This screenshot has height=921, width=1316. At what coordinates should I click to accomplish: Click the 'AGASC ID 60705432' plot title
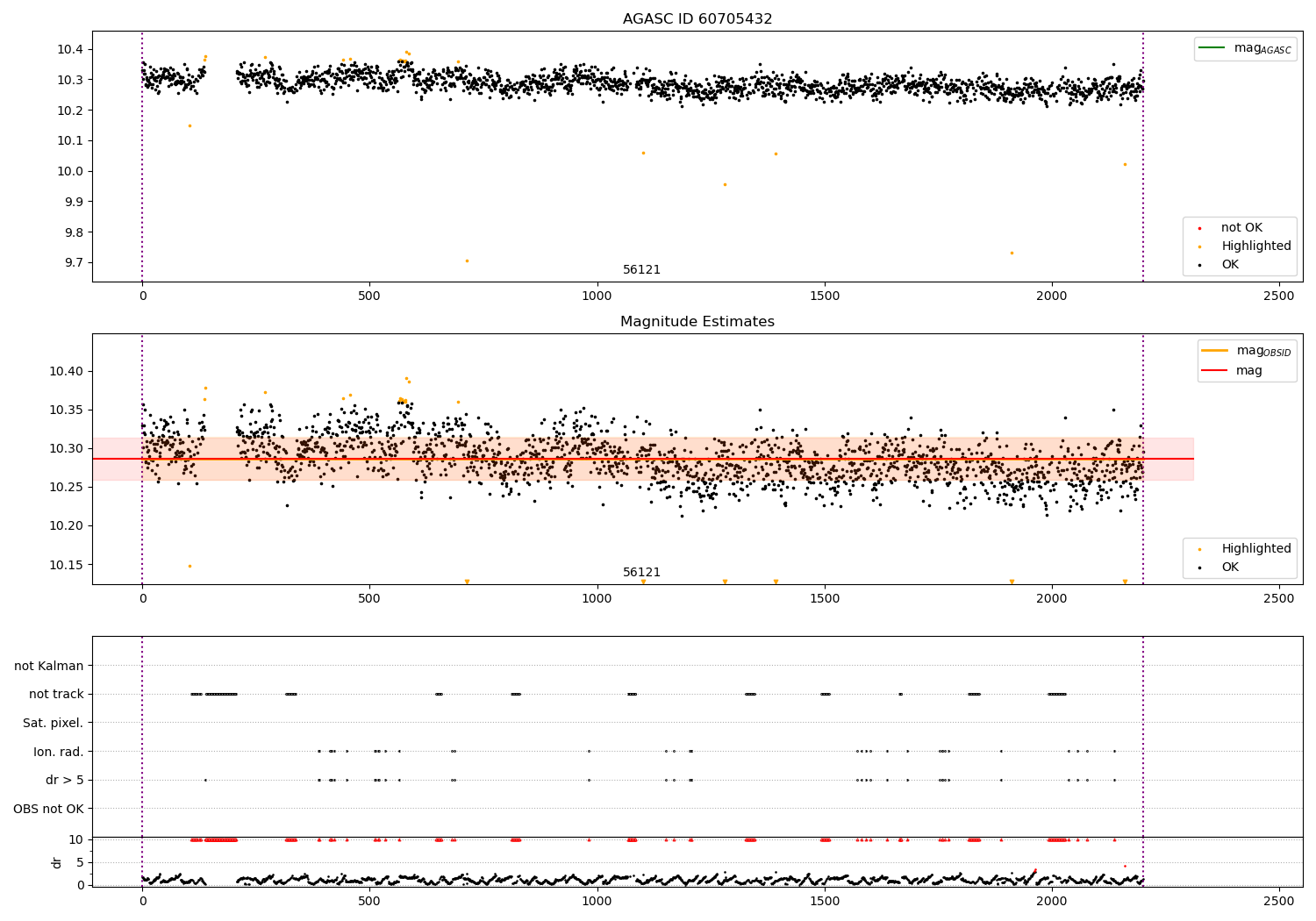tap(697, 18)
